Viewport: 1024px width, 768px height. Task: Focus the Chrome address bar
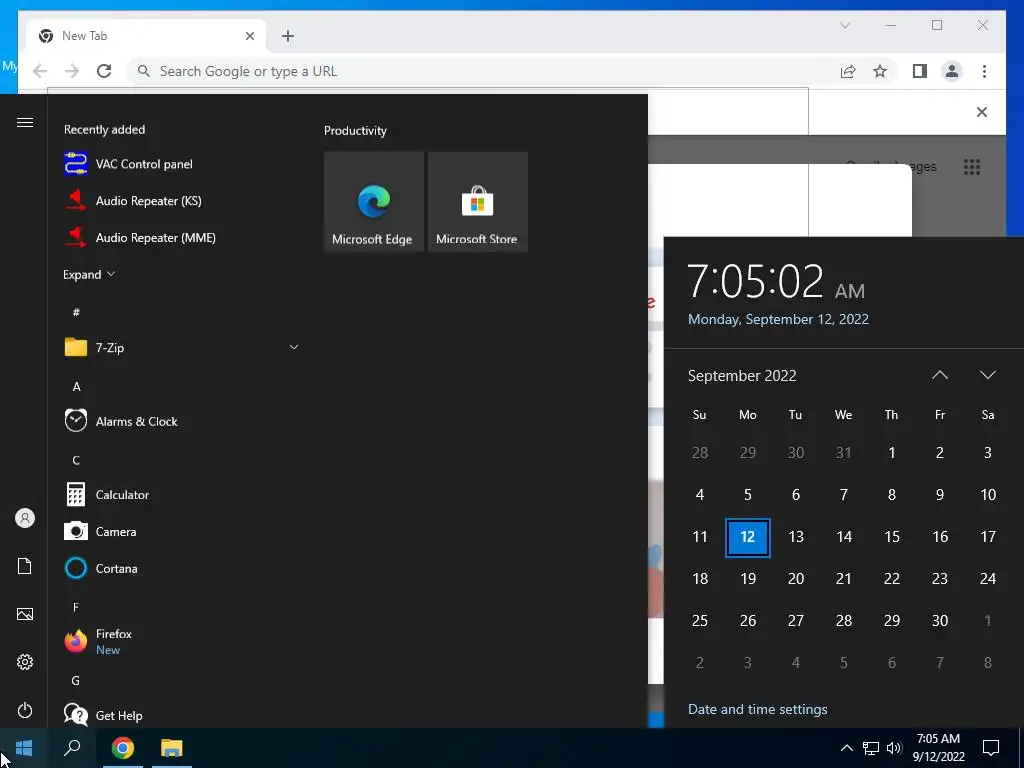click(483, 71)
